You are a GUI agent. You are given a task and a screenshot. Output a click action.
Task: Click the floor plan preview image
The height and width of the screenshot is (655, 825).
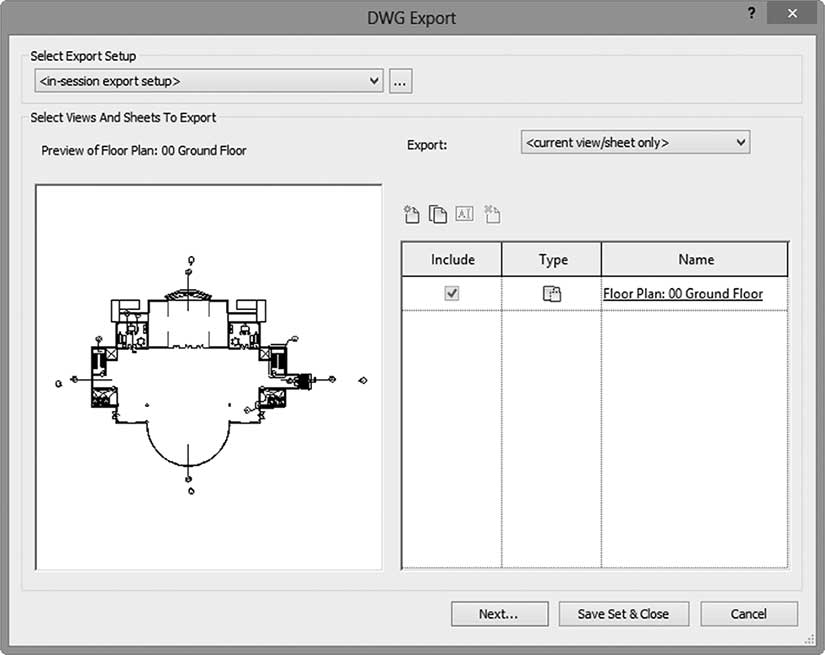tap(209, 377)
